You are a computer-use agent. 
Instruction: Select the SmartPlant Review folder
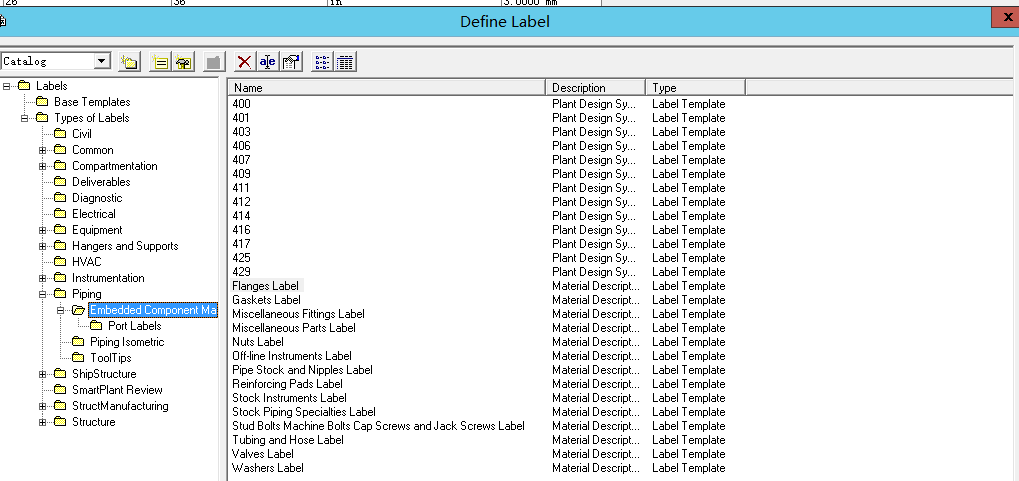(117, 390)
